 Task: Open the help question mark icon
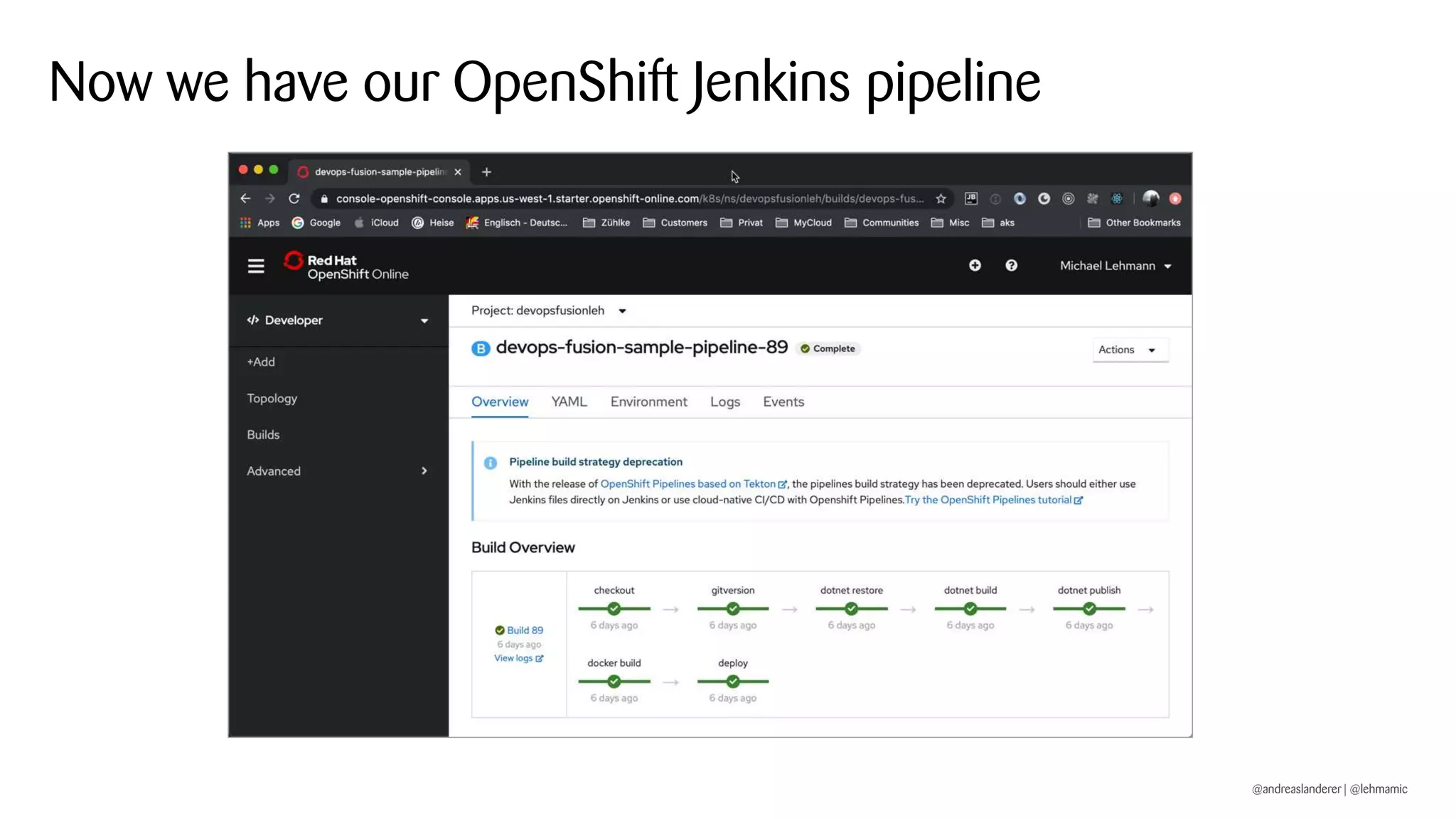1011,265
